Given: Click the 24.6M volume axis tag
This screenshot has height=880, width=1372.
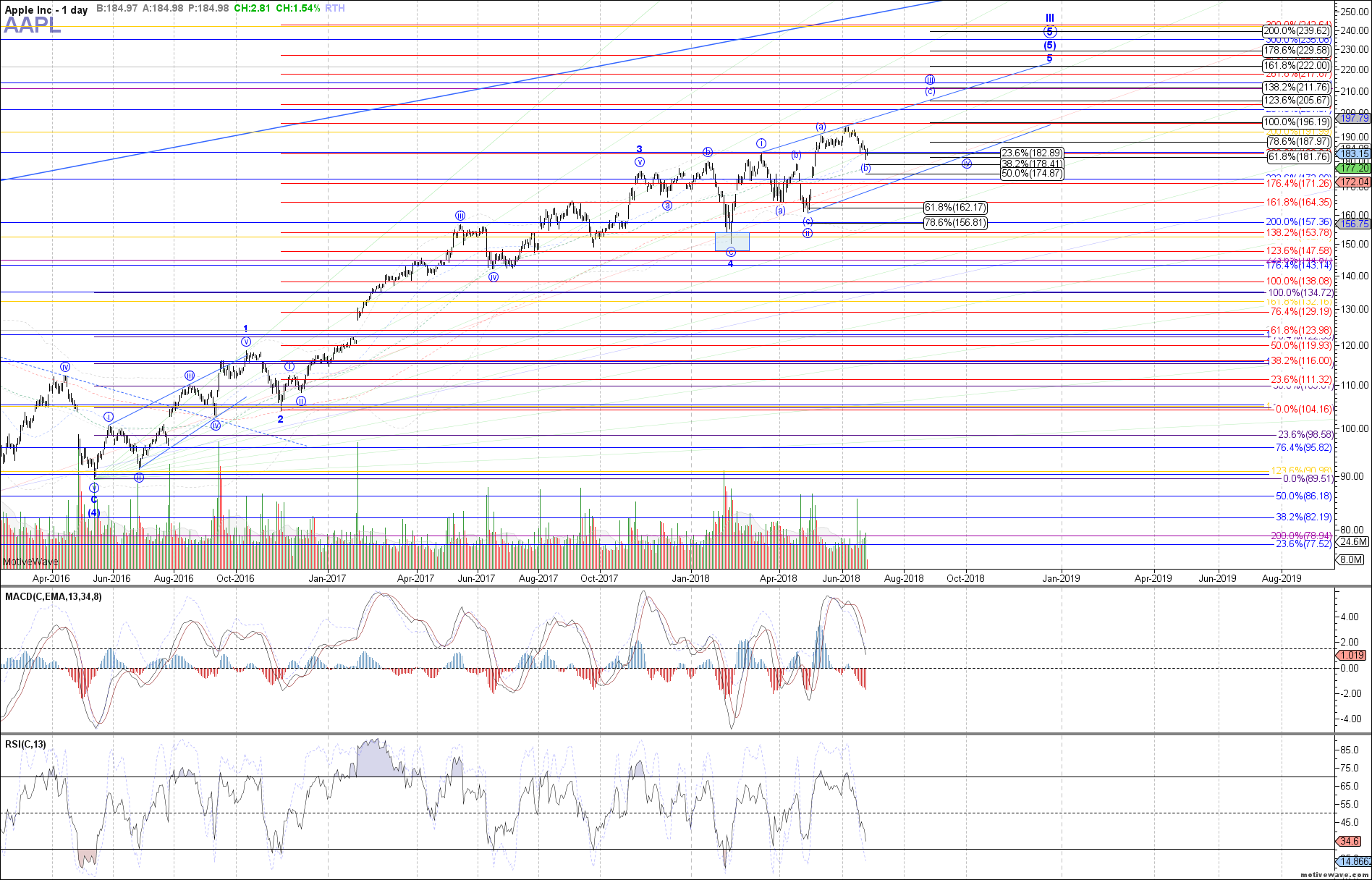Looking at the screenshot, I should click(x=1352, y=542).
